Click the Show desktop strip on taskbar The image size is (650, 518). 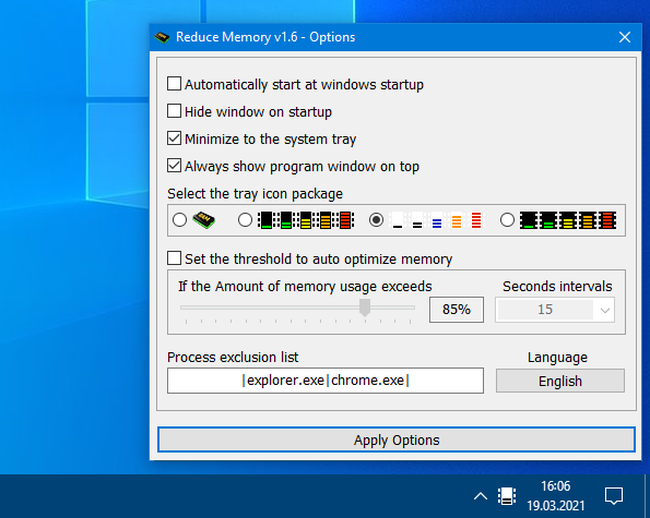(x=648, y=496)
